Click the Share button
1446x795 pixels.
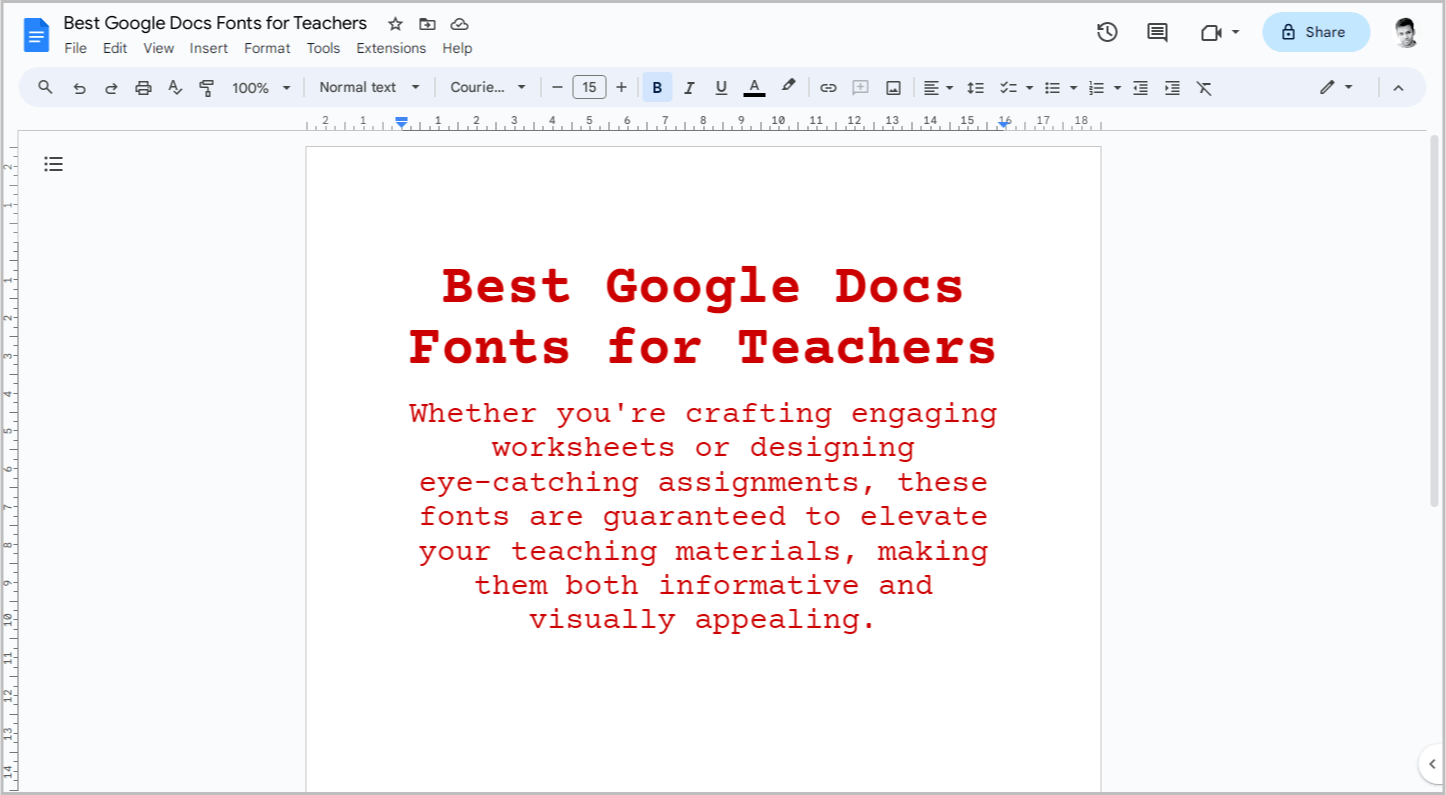pyautogui.click(x=1315, y=32)
